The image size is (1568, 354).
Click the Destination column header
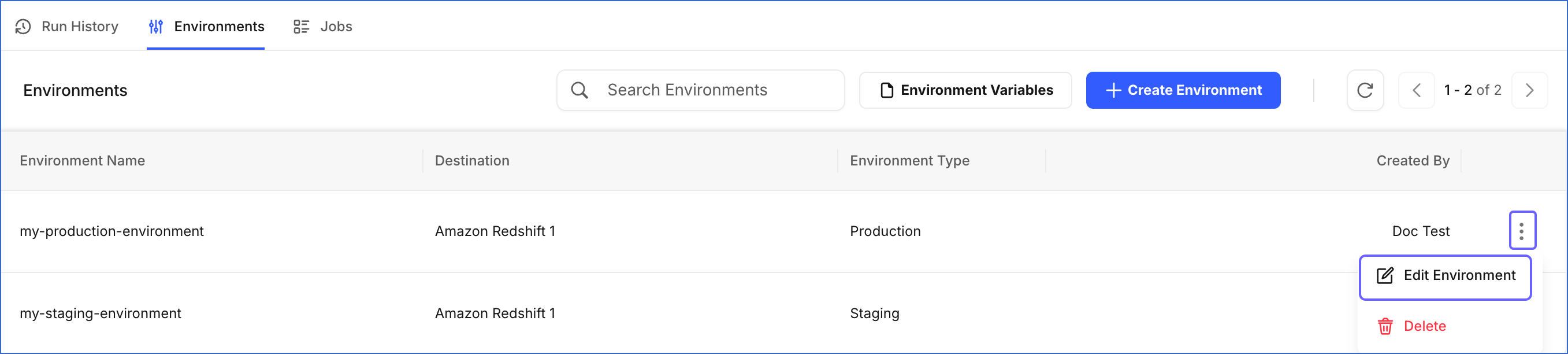click(x=472, y=161)
